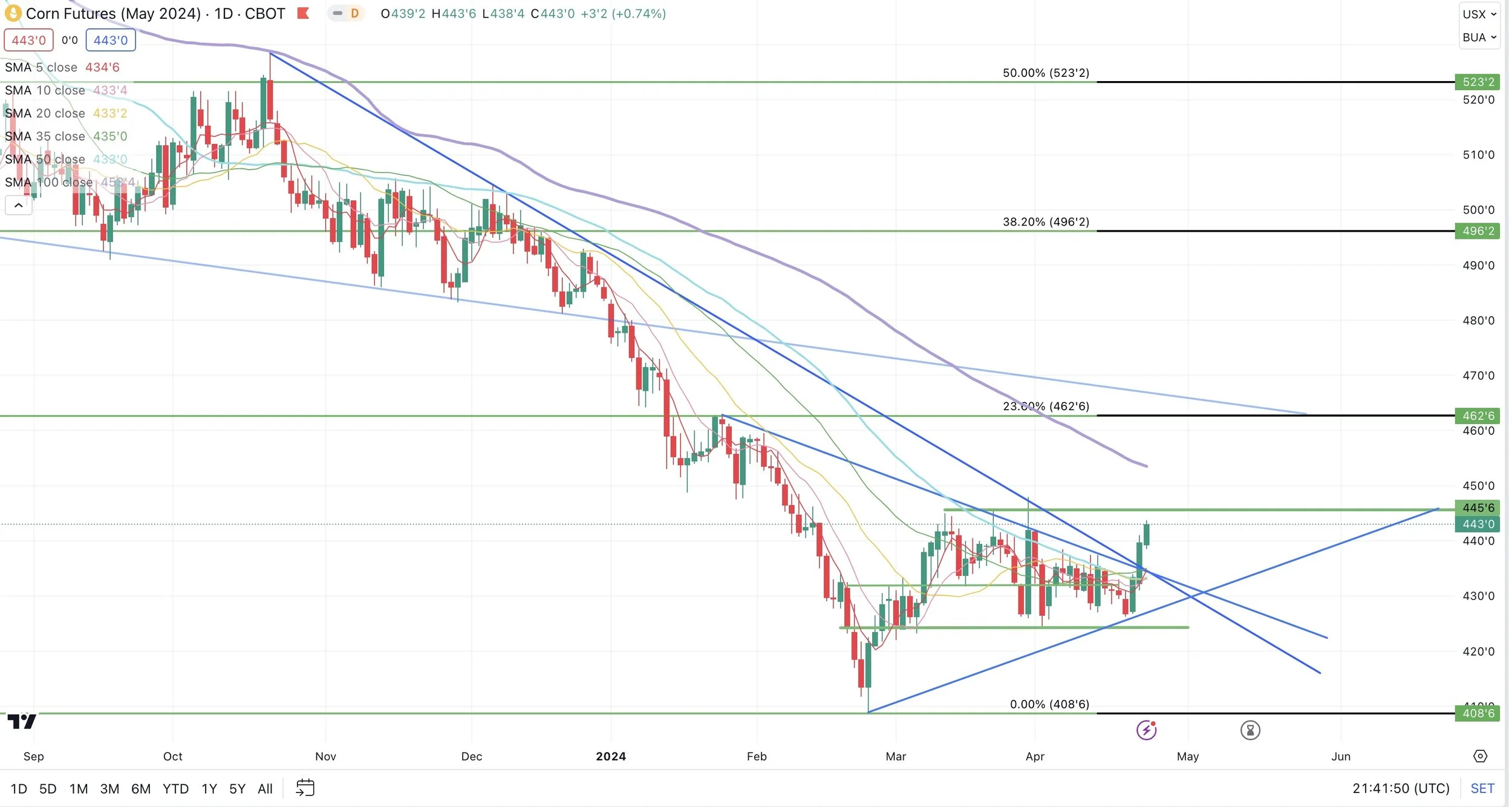Click the red 443'0 sell price button

[28, 41]
